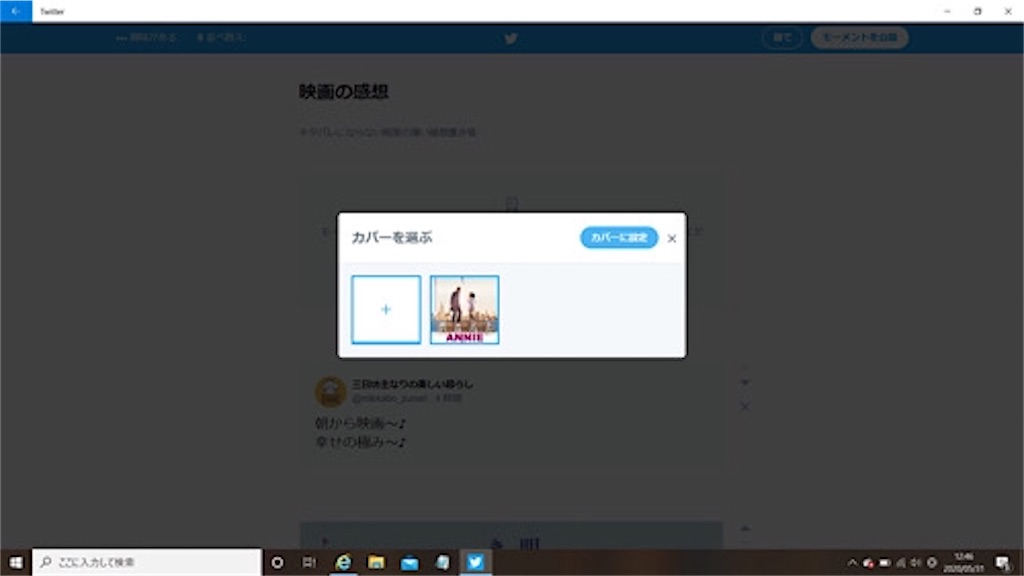
Task: Minimize the Twitter window
Action: coord(947,11)
